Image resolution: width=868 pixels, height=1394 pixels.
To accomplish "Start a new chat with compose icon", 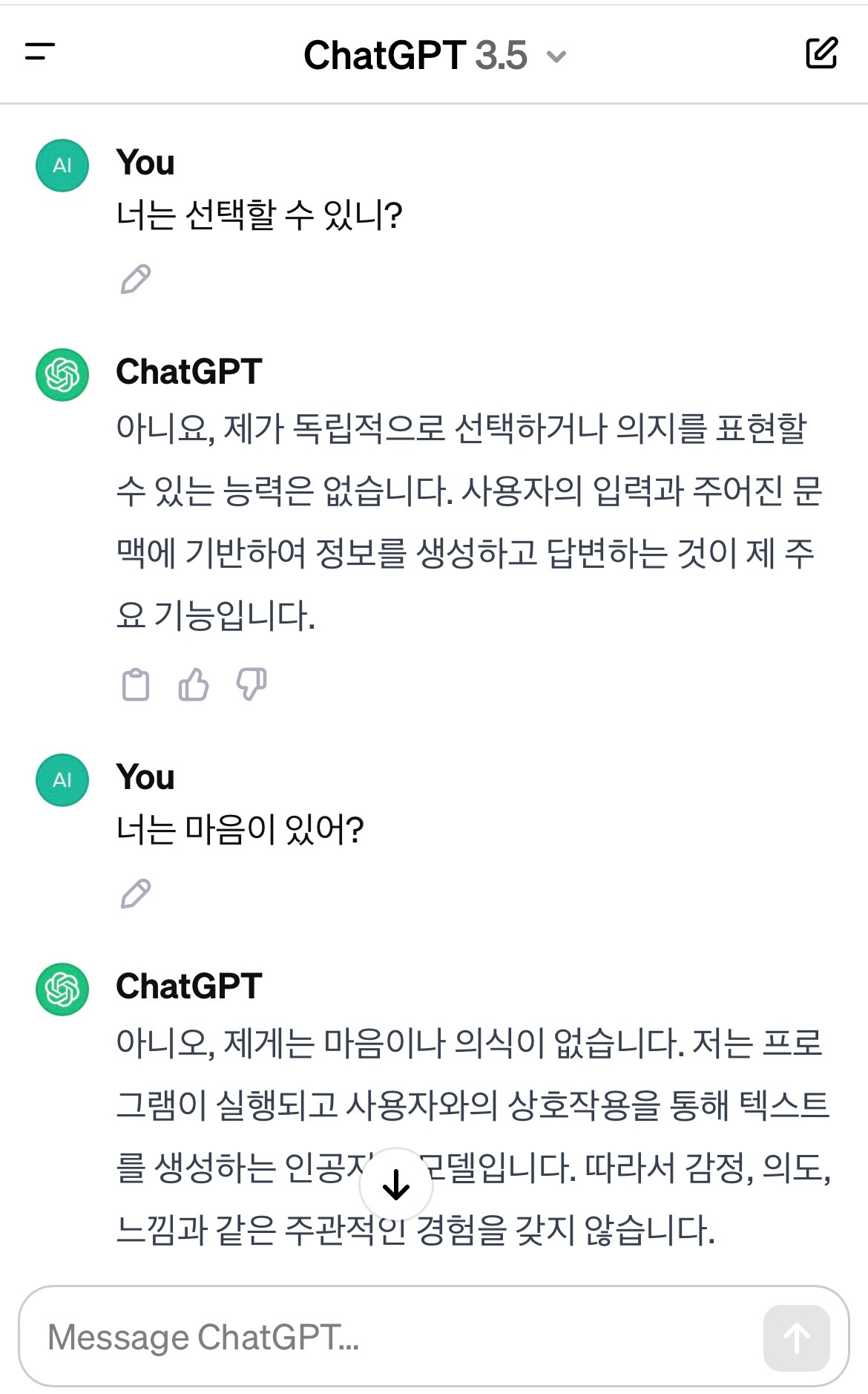I will pos(821,53).
